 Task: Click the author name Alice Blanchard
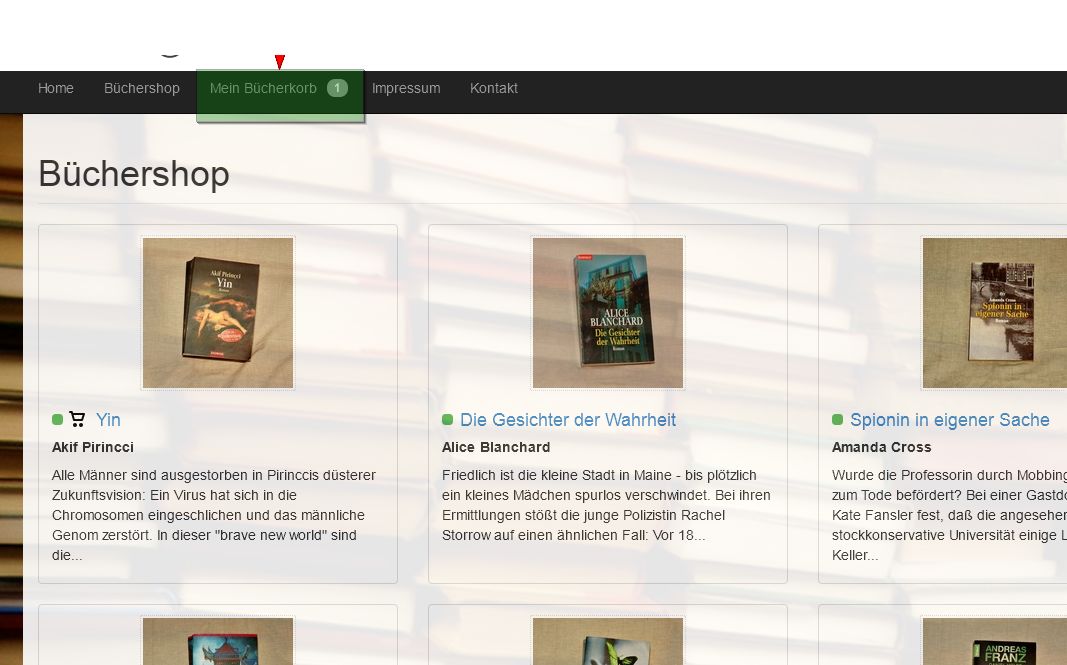(x=496, y=447)
